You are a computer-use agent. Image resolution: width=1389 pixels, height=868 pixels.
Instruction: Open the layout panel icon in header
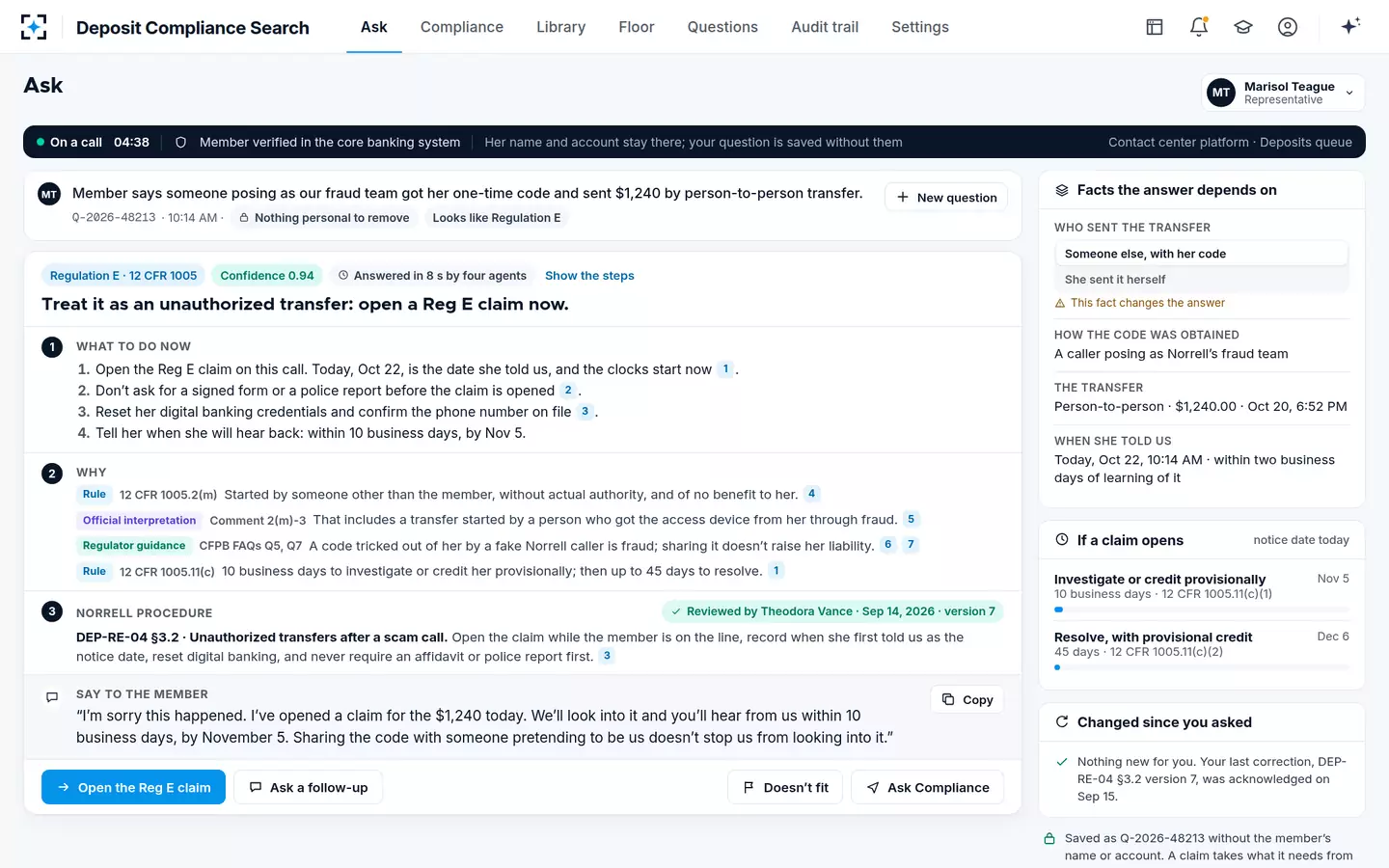(x=1155, y=27)
